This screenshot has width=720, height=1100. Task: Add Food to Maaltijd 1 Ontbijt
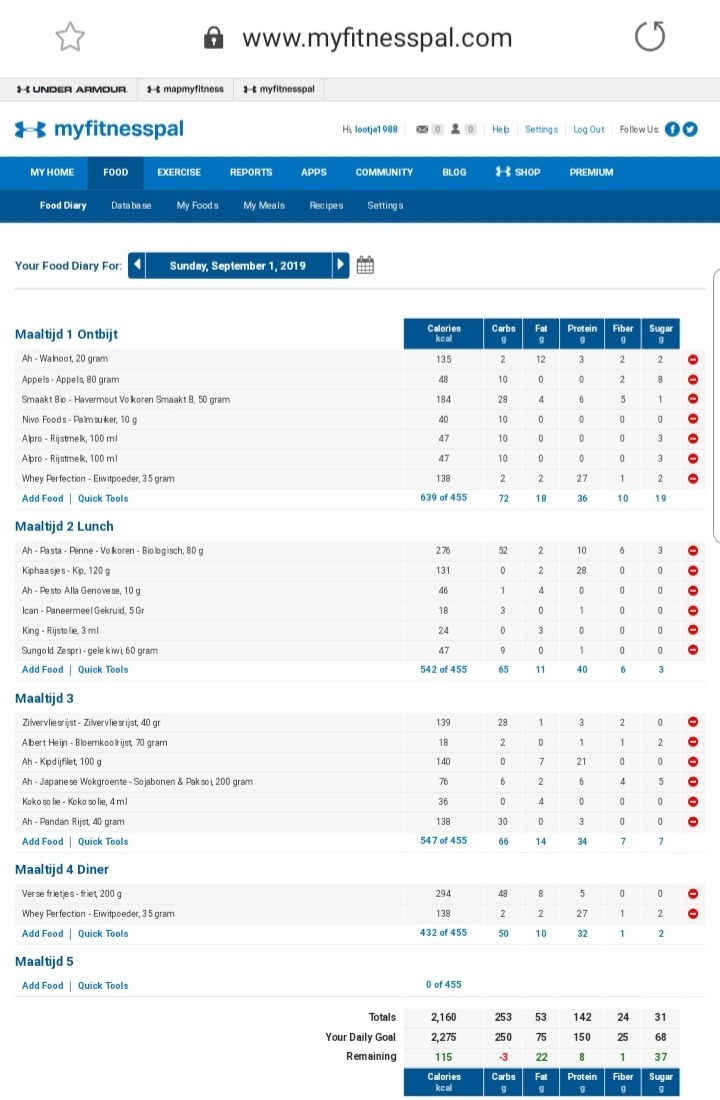click(x=42, y=499)
